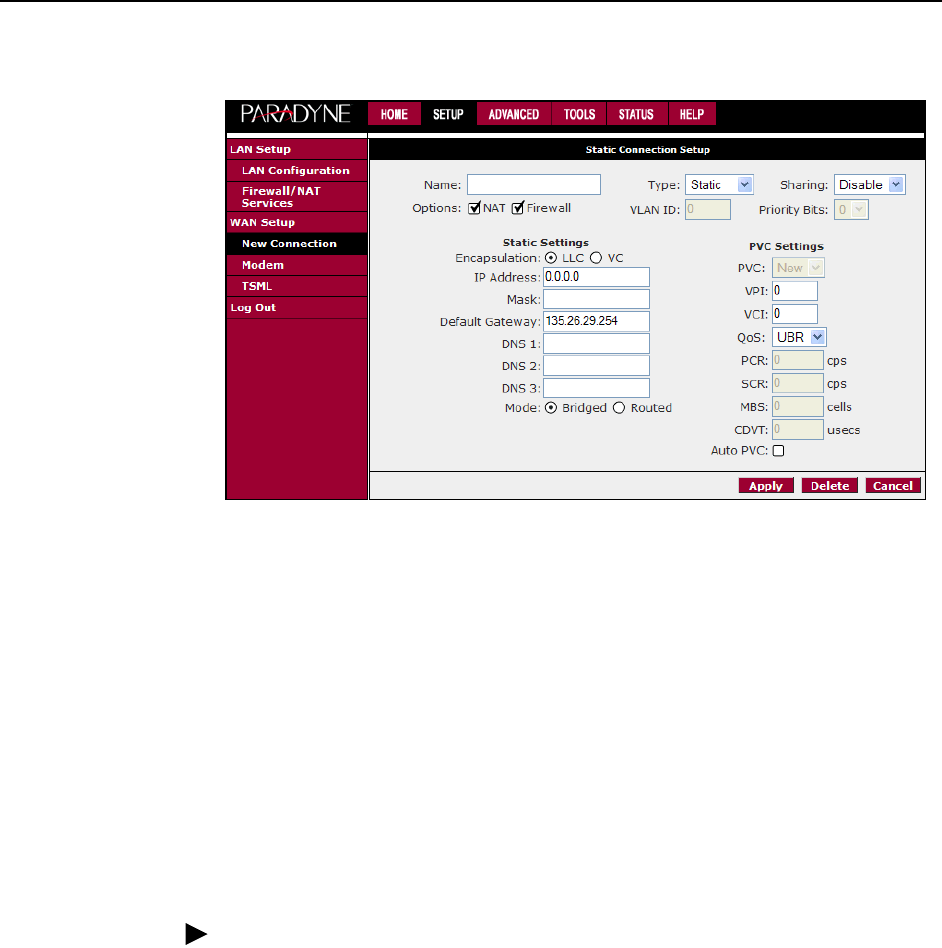The image size is (942, 948).
Task: Open Modem settings page
Action: [x=297, y=265]
